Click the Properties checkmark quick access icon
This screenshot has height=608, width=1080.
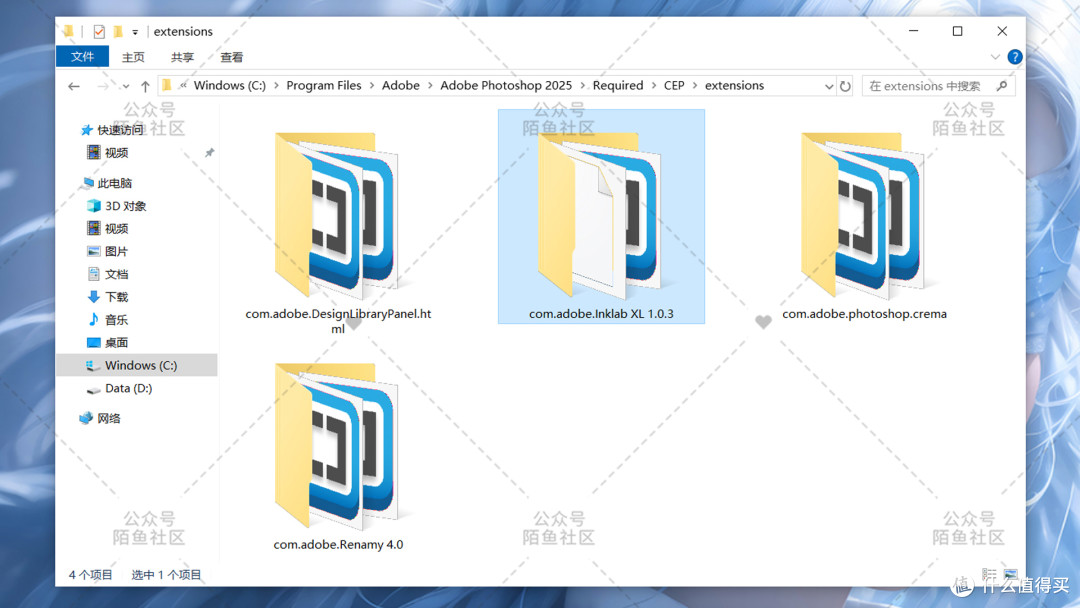point(99,32)
